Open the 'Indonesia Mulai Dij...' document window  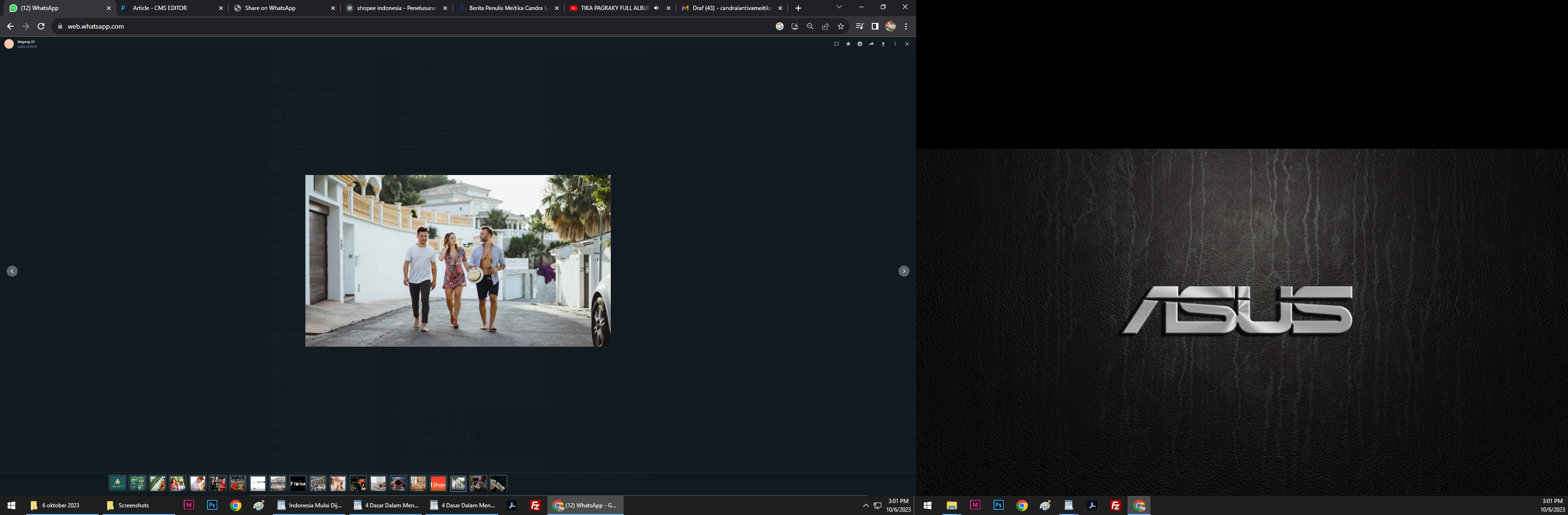coord(310,505)
